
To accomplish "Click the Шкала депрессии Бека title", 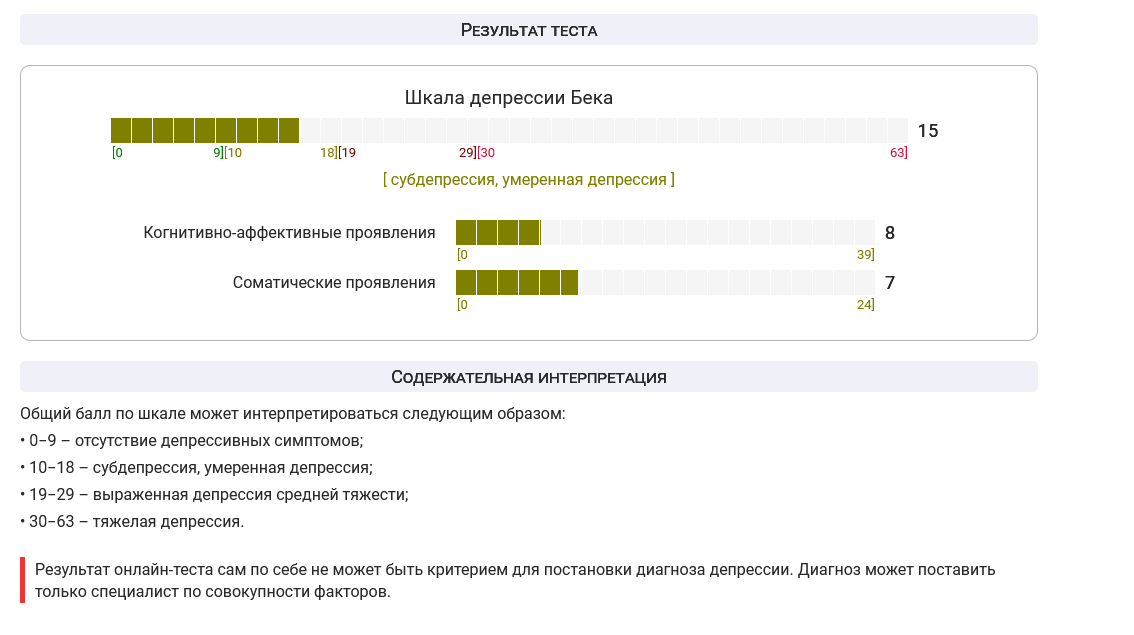I will 508,98.
